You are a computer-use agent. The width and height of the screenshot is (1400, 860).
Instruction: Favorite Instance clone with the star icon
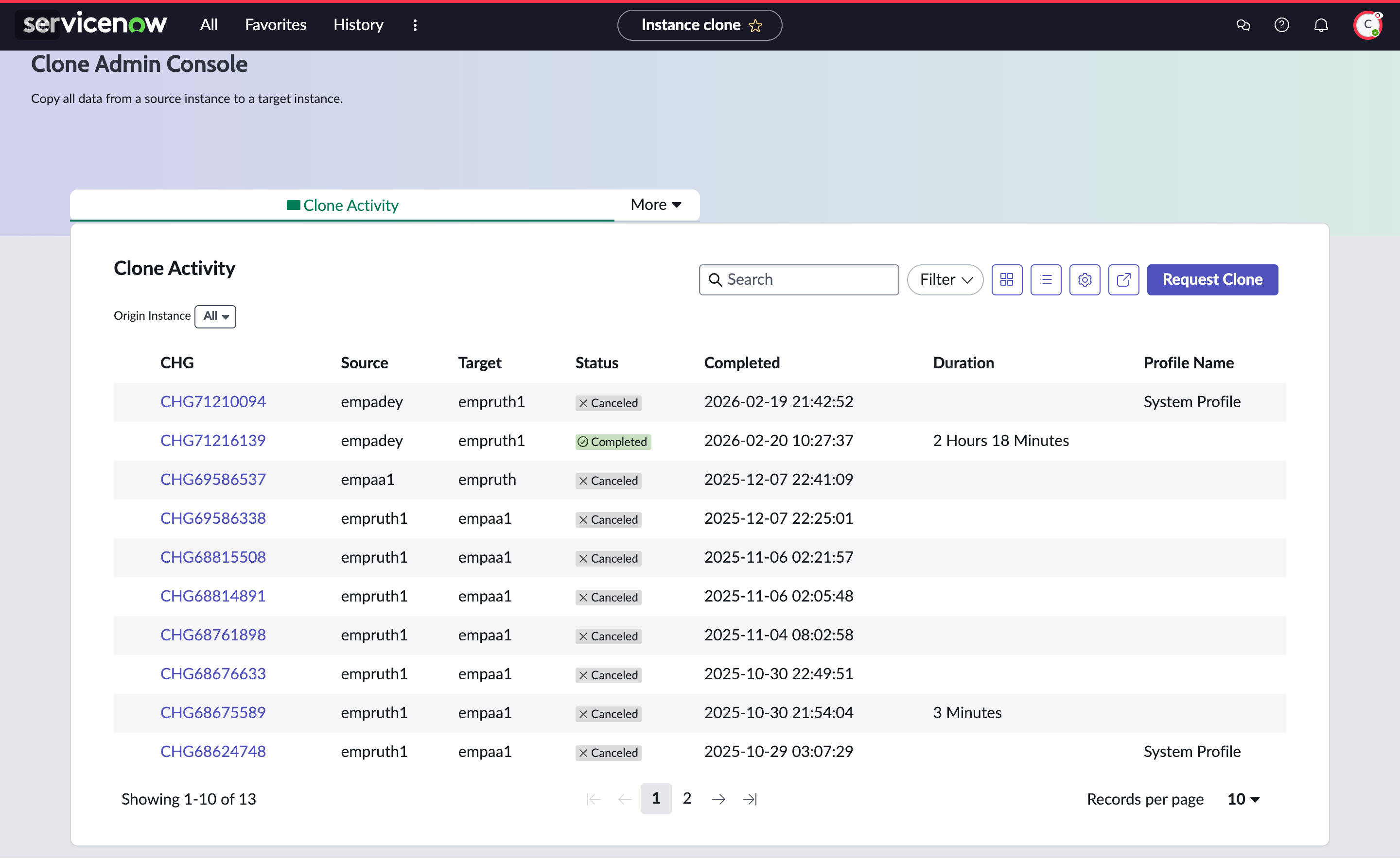coord(755,25)
